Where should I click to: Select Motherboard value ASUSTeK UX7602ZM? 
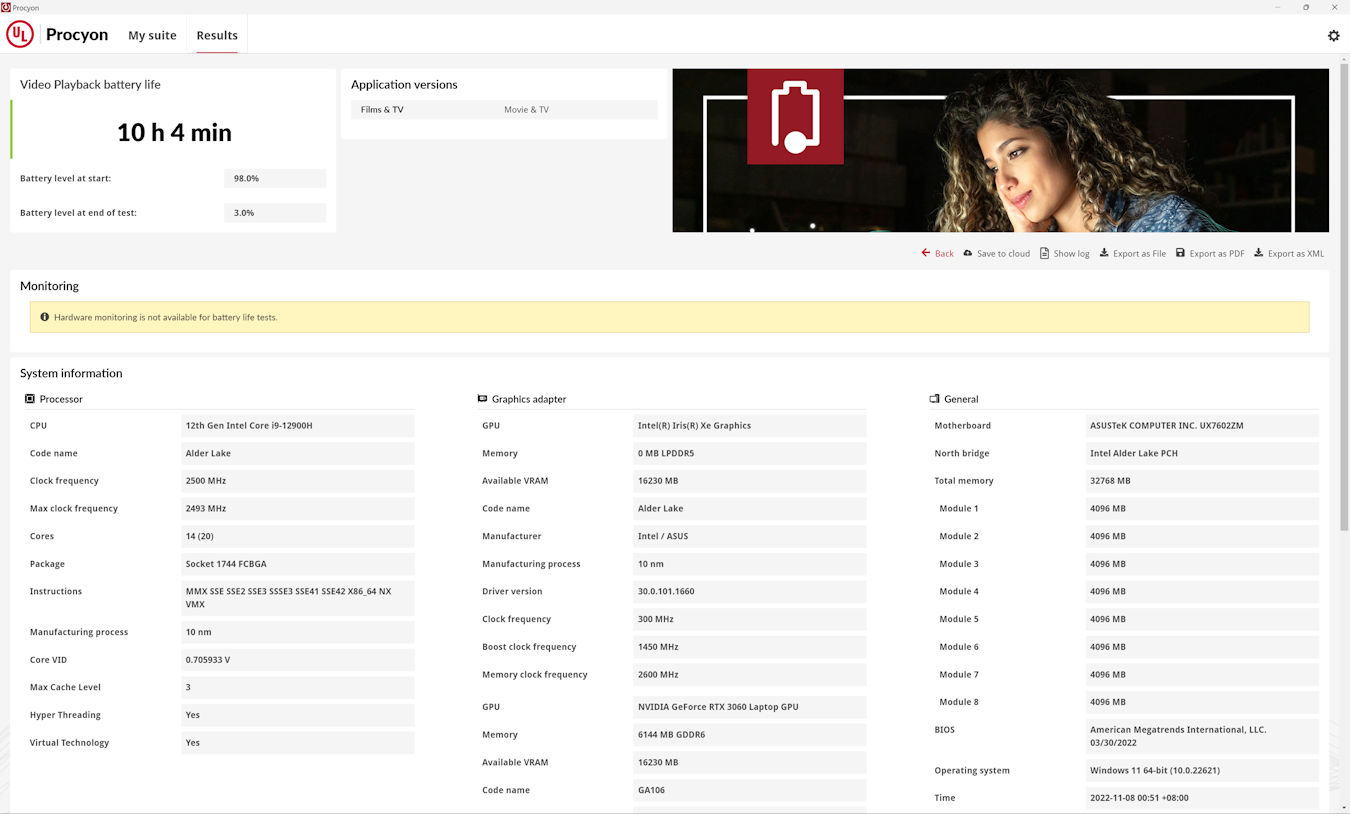click(x=1202, y=426)
